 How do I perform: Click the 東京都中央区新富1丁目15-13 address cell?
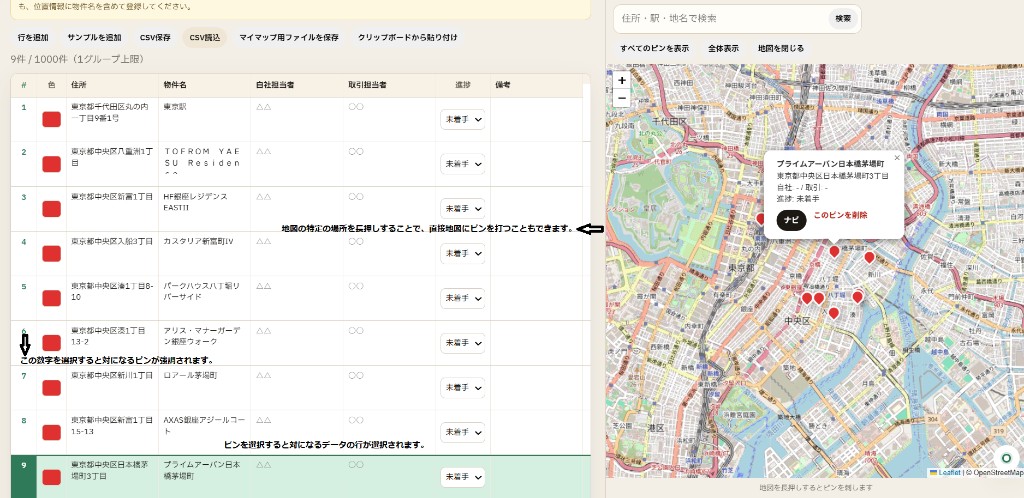tap(112, 431)
